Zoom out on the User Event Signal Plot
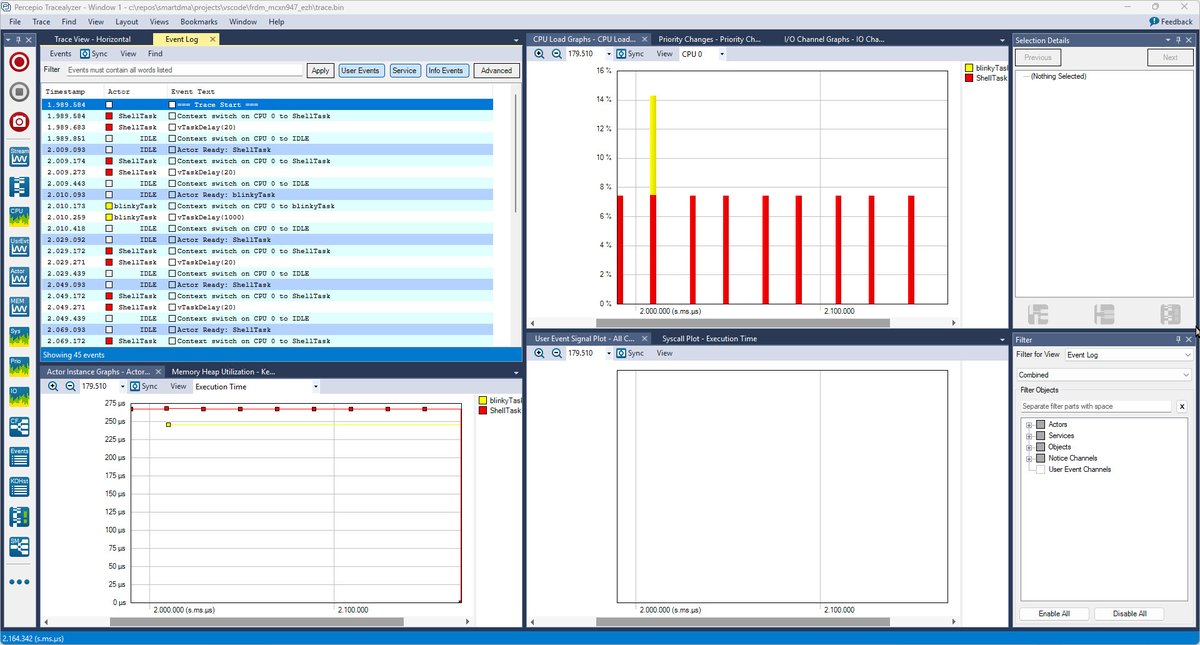The width and height of the screenshot is (1200, 645). tap(556, 353)
